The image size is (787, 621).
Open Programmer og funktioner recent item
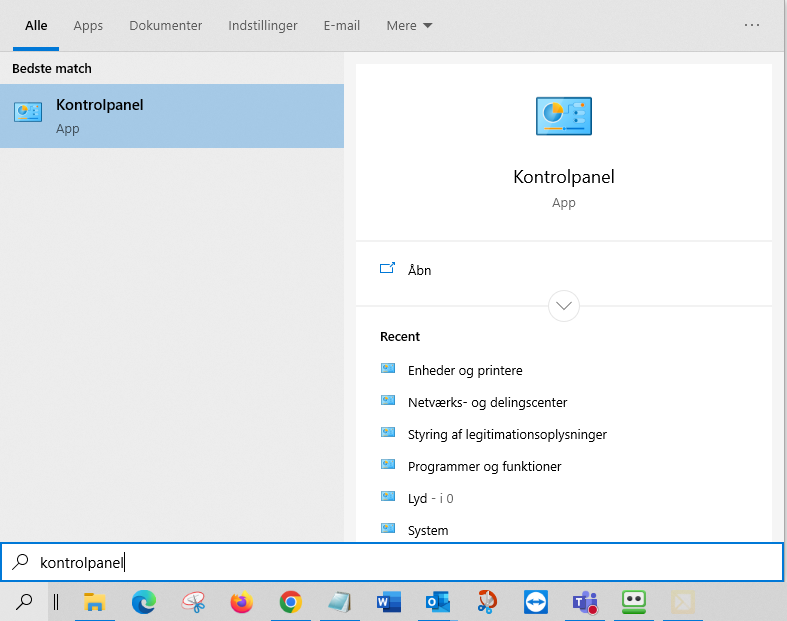(484, 466)
